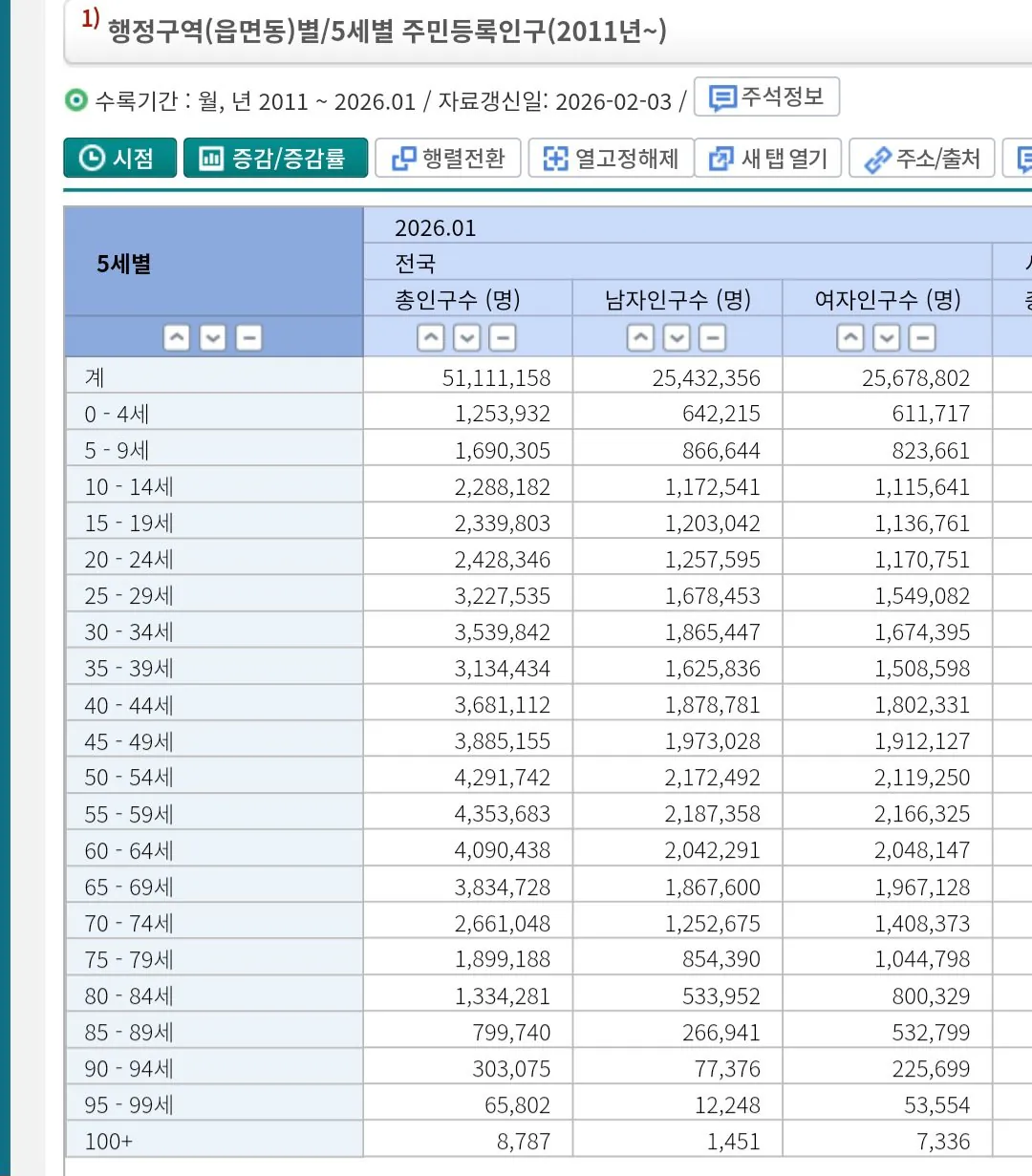Select the 70 - 74세 row label

tap(214, 922)
